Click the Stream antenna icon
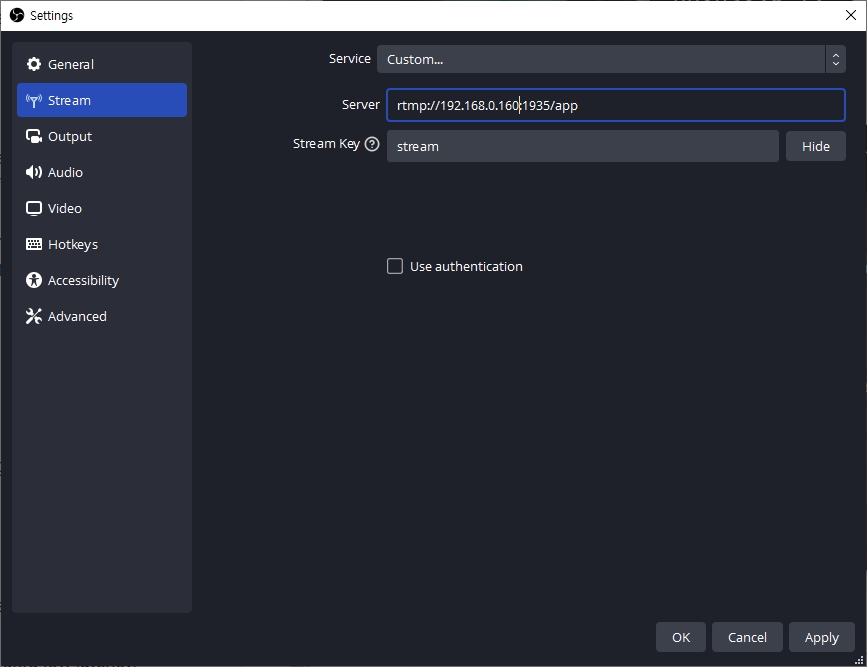 tap(34, 100)
